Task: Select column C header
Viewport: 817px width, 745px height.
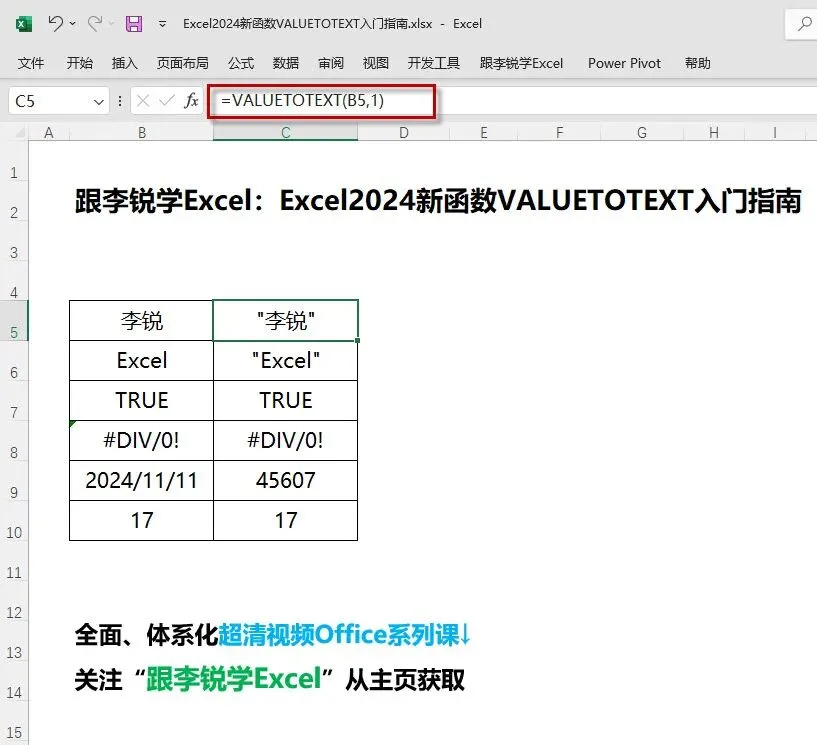Action: coord(286,133)
